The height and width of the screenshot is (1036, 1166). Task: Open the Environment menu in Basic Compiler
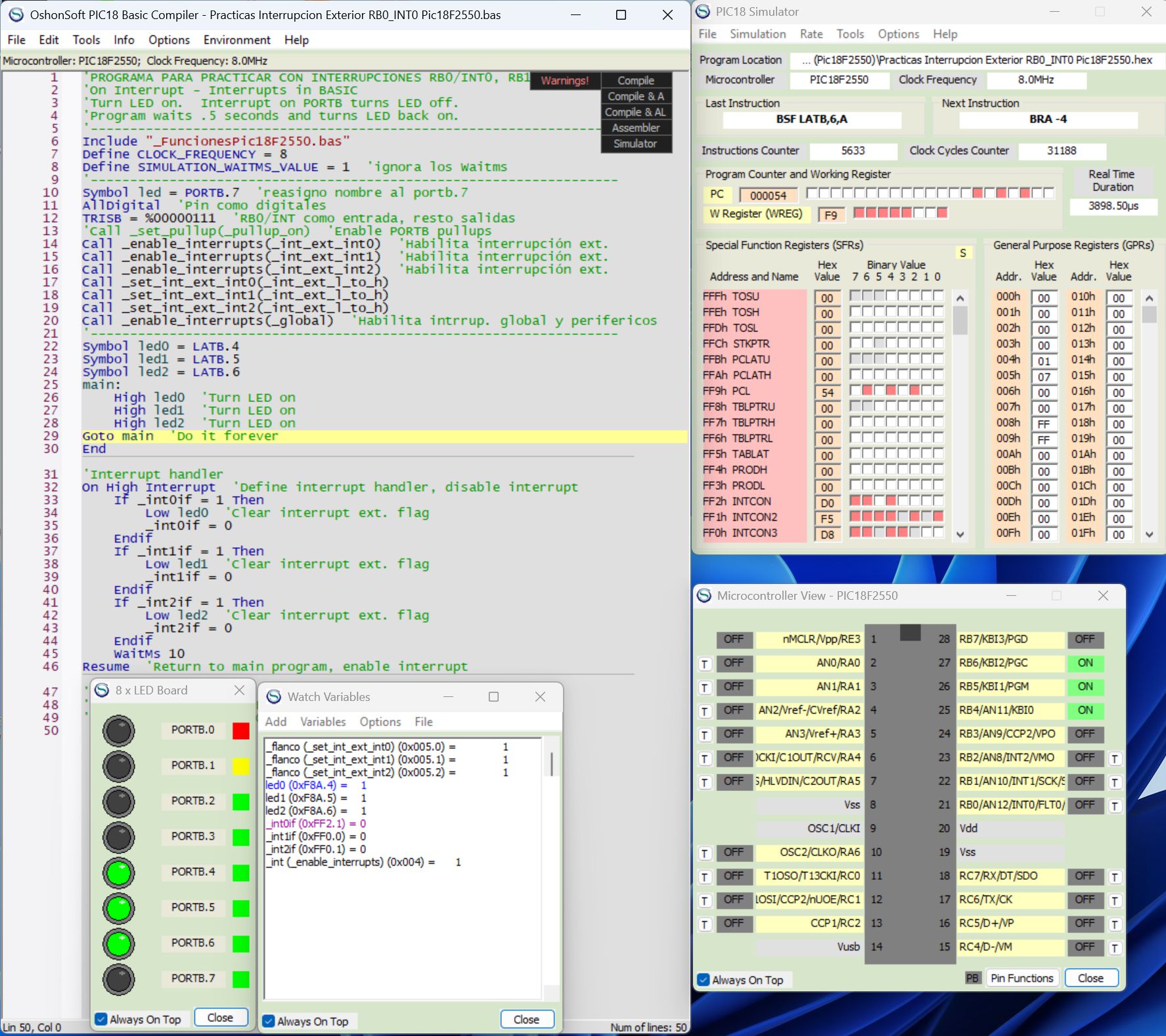pos(236,40)
